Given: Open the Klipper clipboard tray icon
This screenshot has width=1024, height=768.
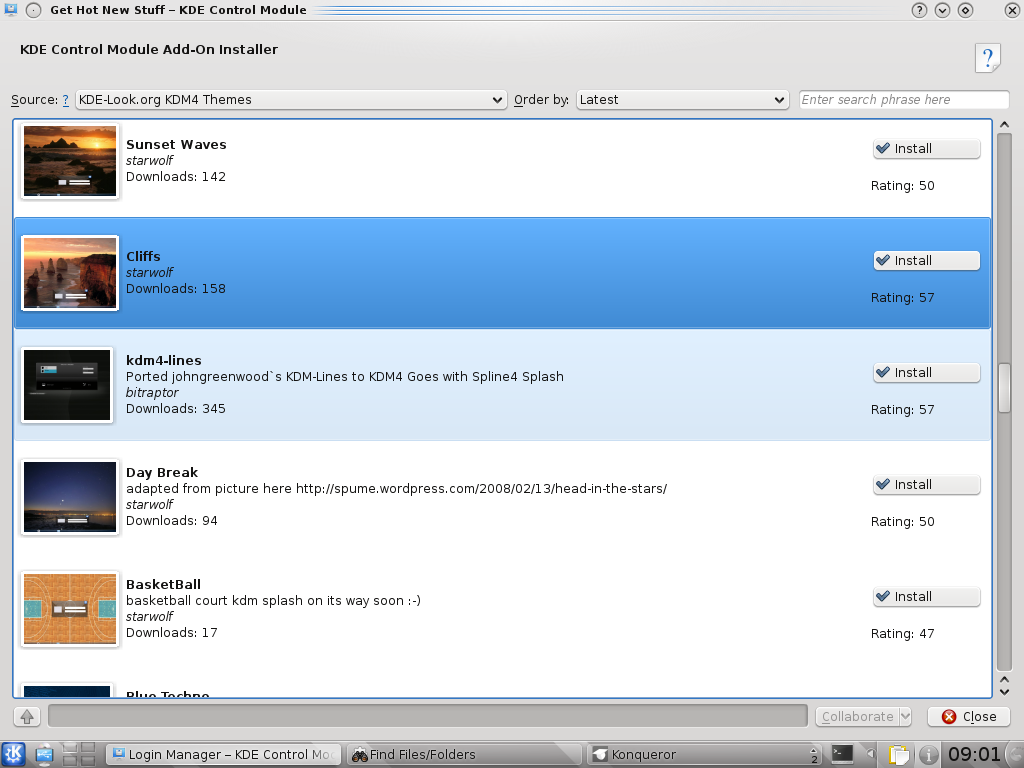Looking at the screenshot, I should 899,755.
